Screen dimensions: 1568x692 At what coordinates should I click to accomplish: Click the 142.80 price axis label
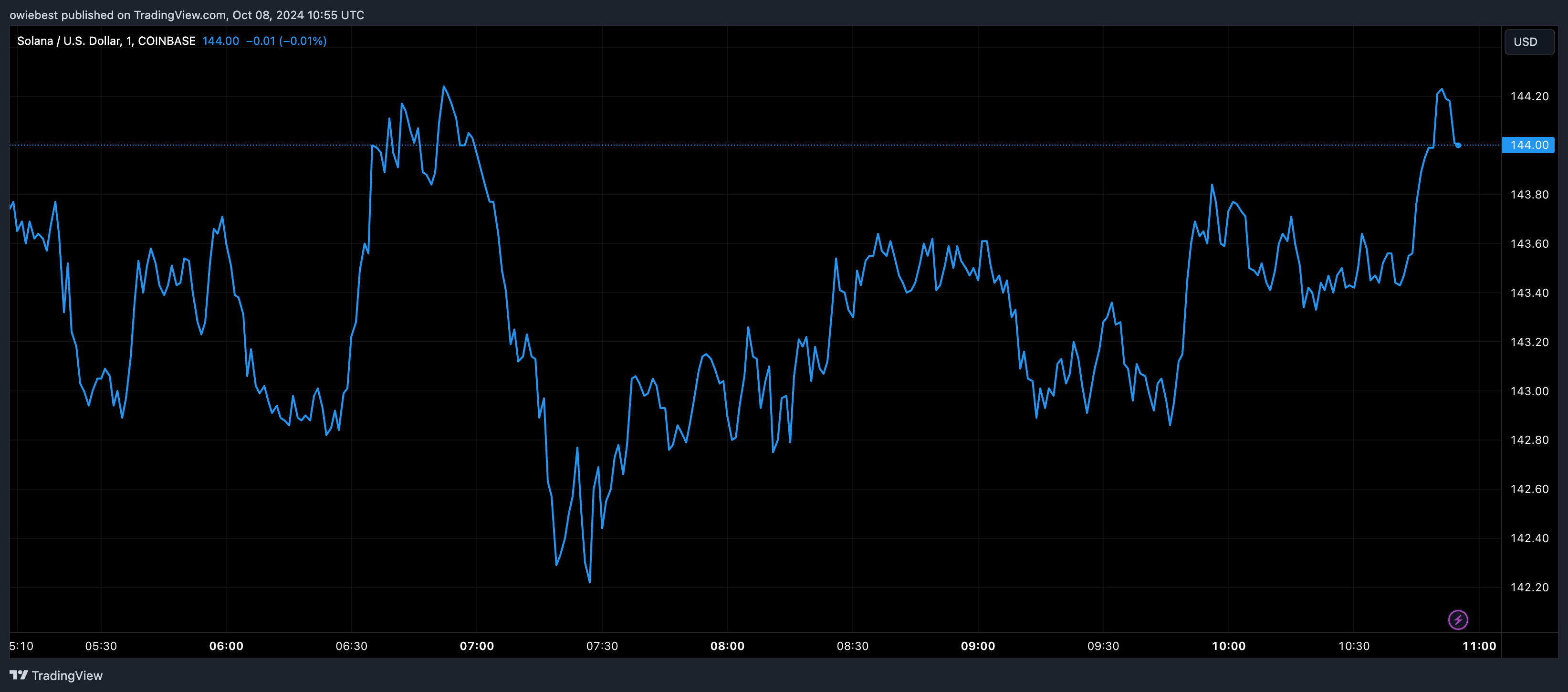pyautogui.click(x=1529, y=440)
